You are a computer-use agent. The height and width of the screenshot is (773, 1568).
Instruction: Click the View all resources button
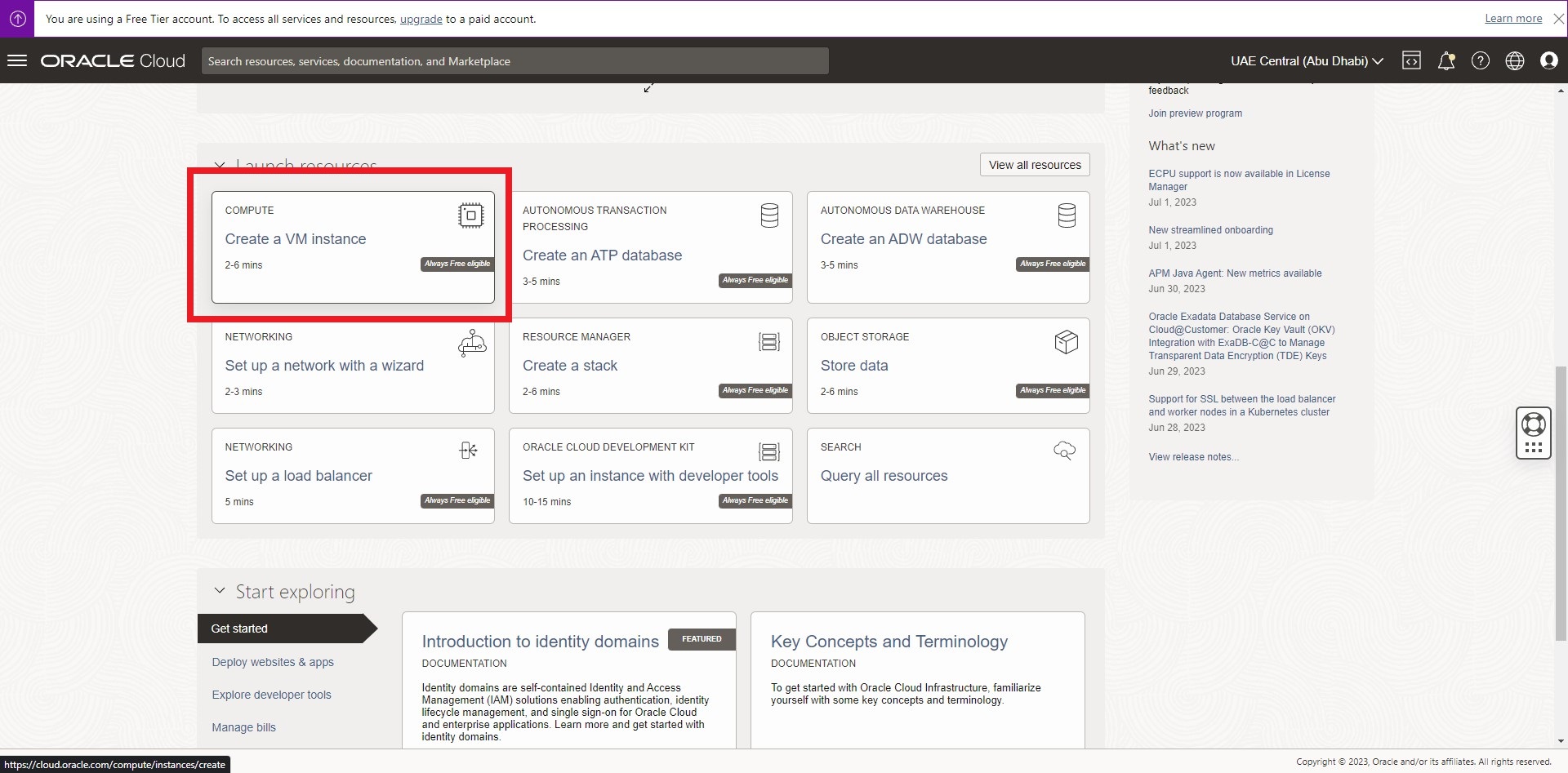coord(1034,164)
